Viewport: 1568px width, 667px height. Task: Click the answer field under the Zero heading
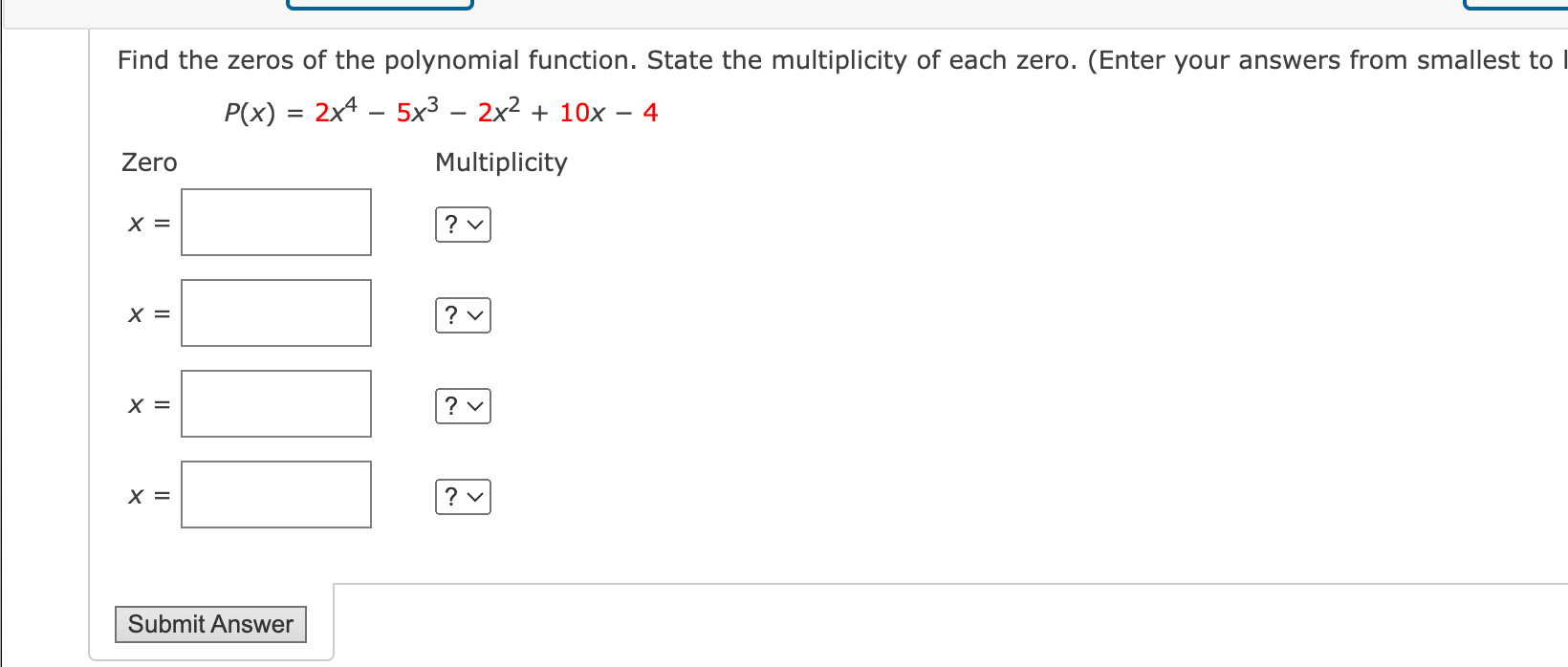[x=275, y=222]
